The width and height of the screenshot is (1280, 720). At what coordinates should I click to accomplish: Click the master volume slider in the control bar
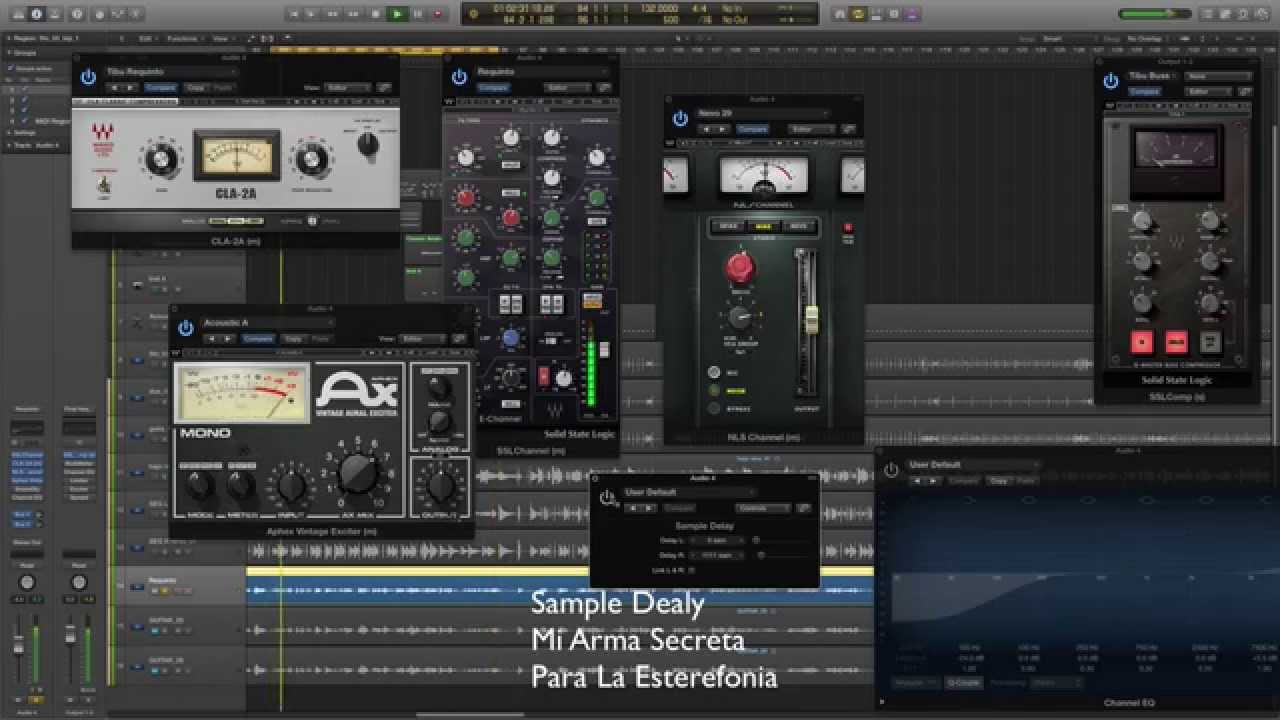[1155, 14]
